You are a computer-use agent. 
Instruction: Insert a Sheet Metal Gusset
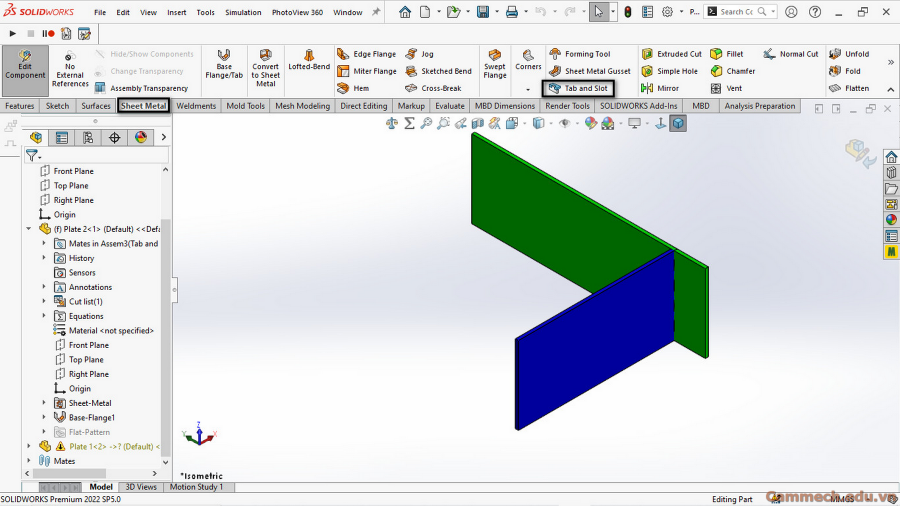tap(589, 71)
